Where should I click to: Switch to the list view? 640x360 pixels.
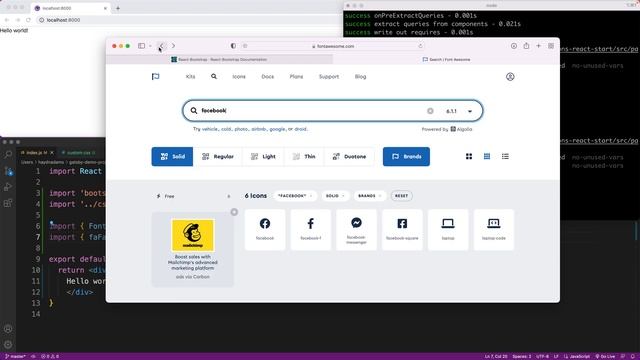505,156
